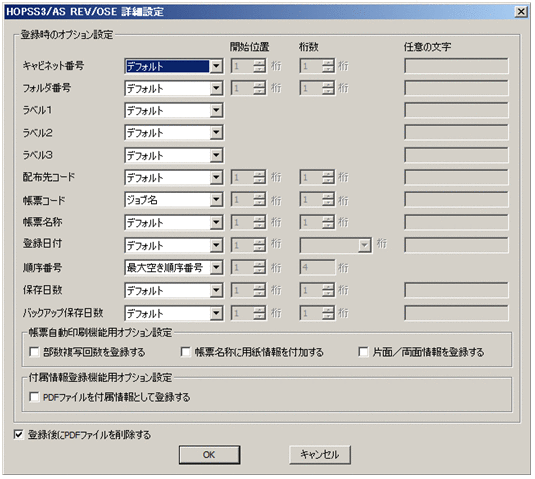Click バックアップ保存日数 digits count spinner
This screenshot has height=479, width=535.
317,313
